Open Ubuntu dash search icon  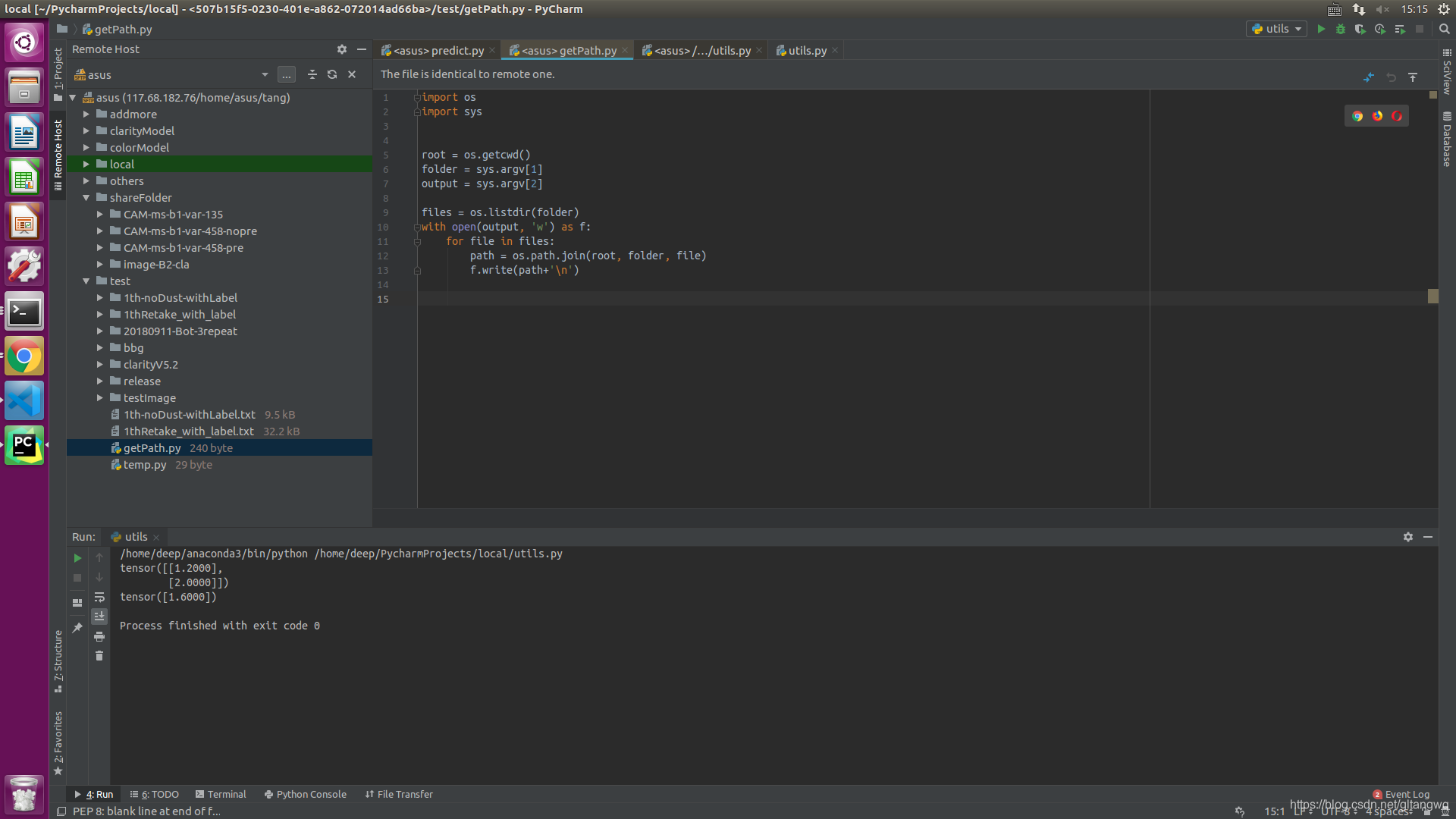24,42
